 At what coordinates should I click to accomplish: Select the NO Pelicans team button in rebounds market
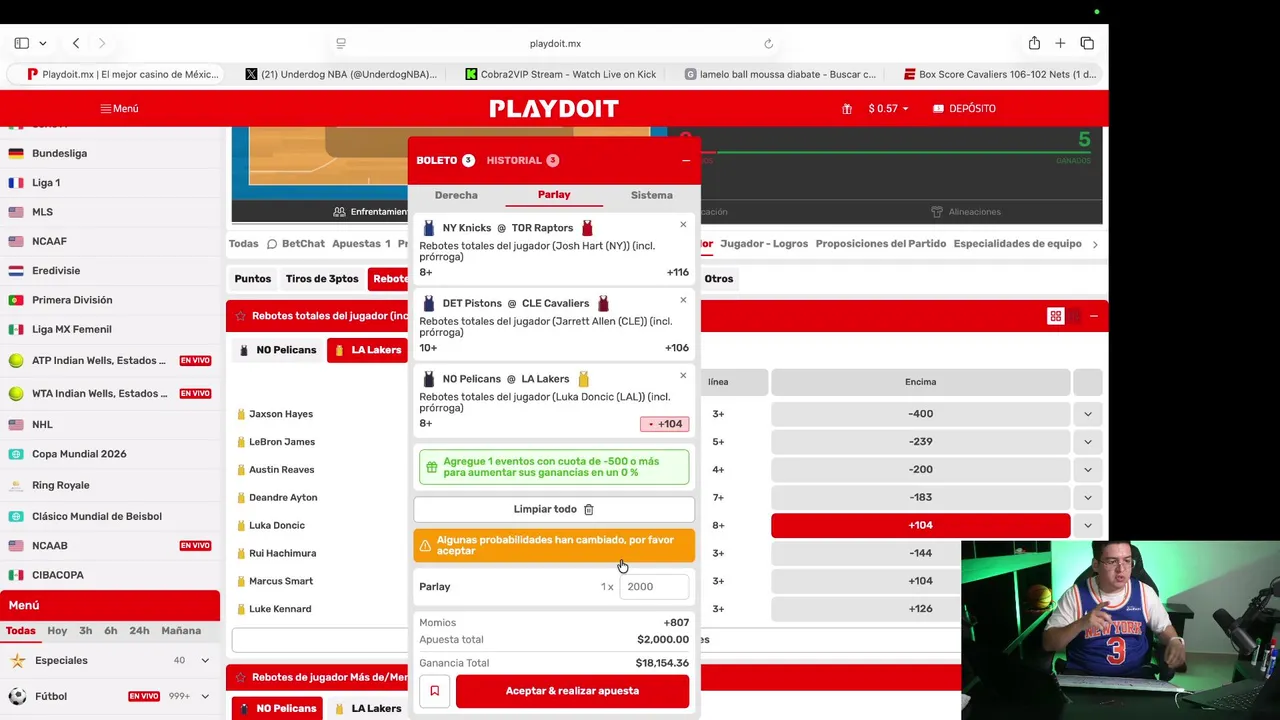(x=277, y=350)
